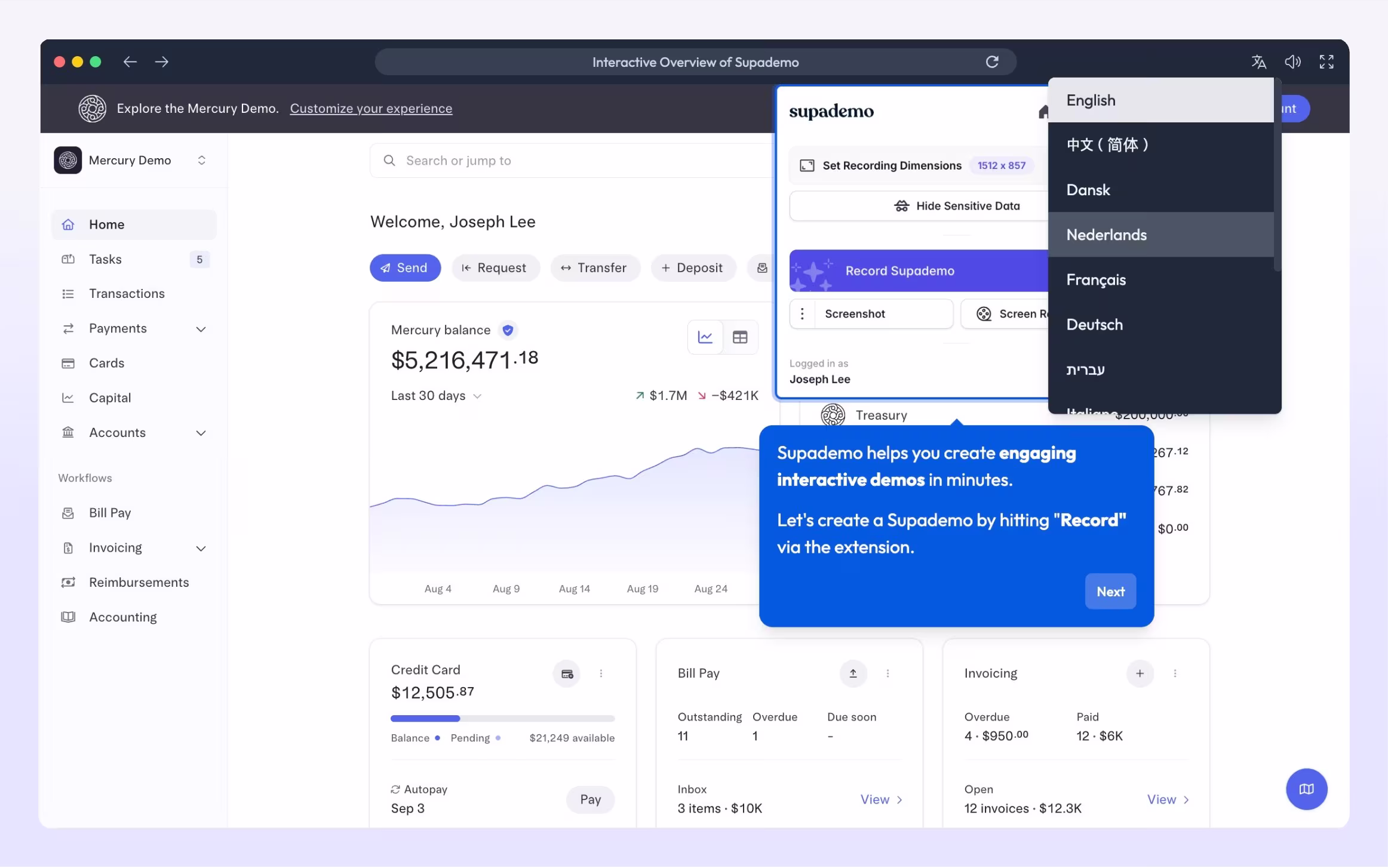
Task: Switch balance view to table
Action: click(x=740, y=337)
